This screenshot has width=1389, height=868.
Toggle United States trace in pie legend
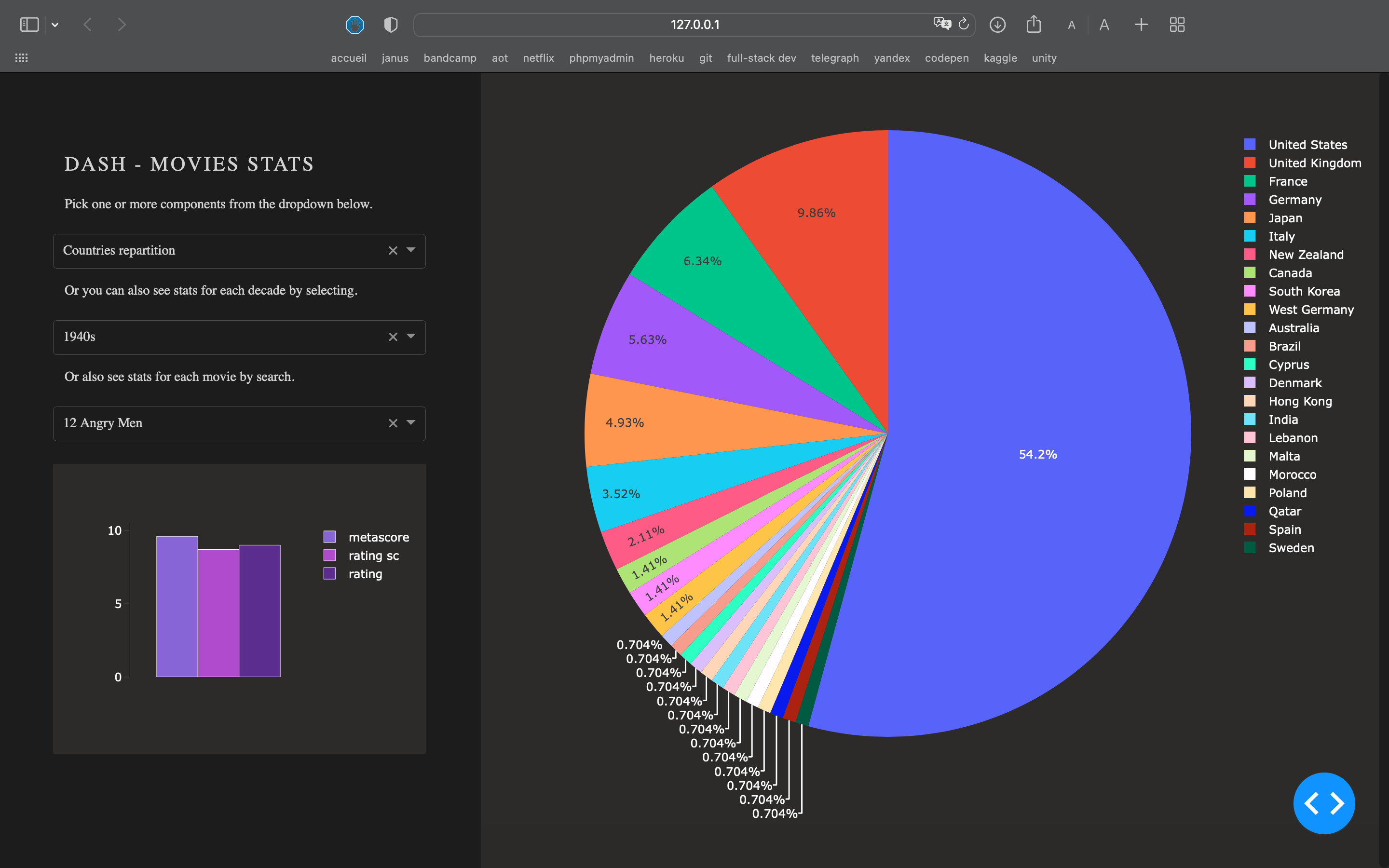tap(1307, 145)
